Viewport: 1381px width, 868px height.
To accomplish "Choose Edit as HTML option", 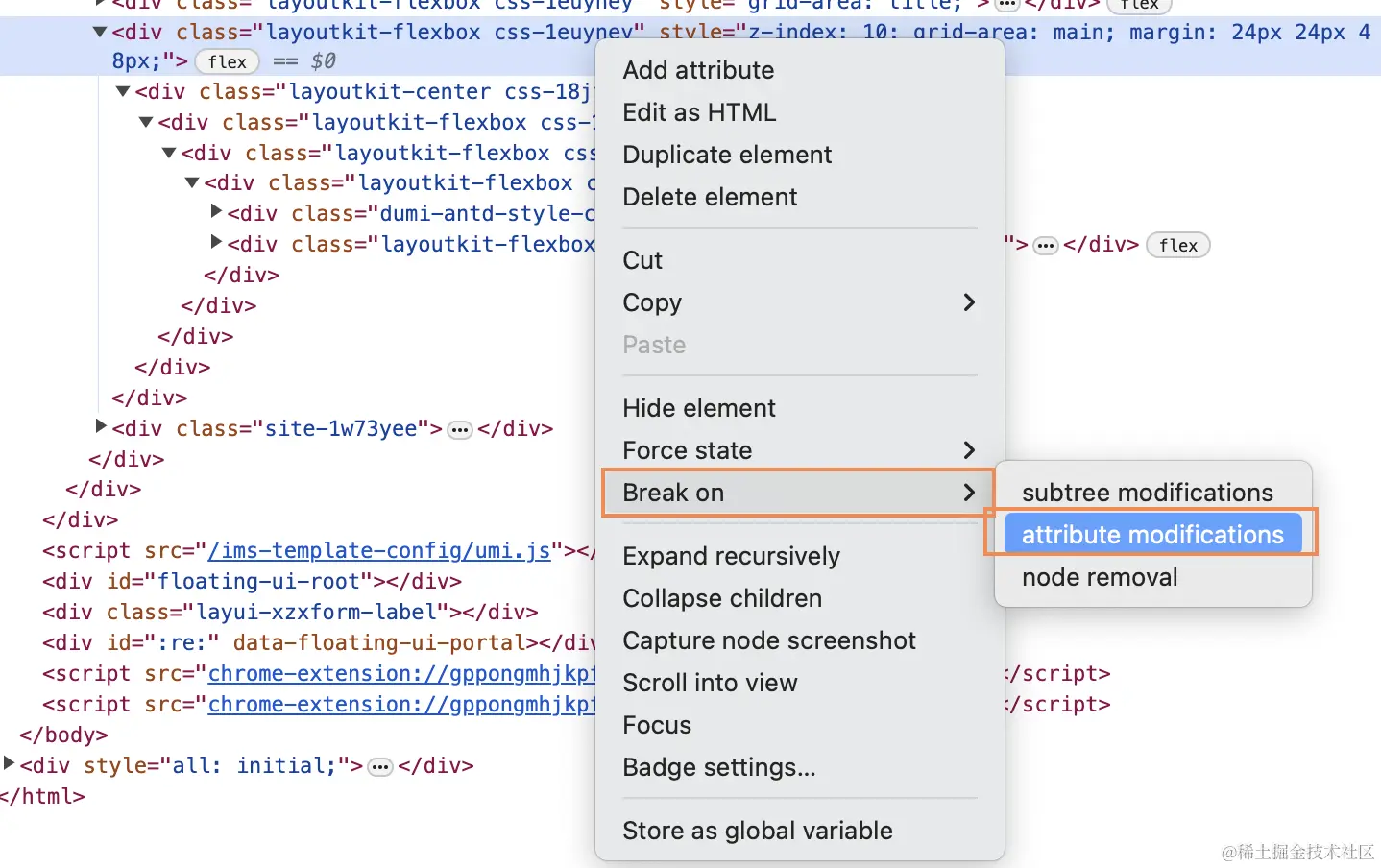I will (699, 112).
